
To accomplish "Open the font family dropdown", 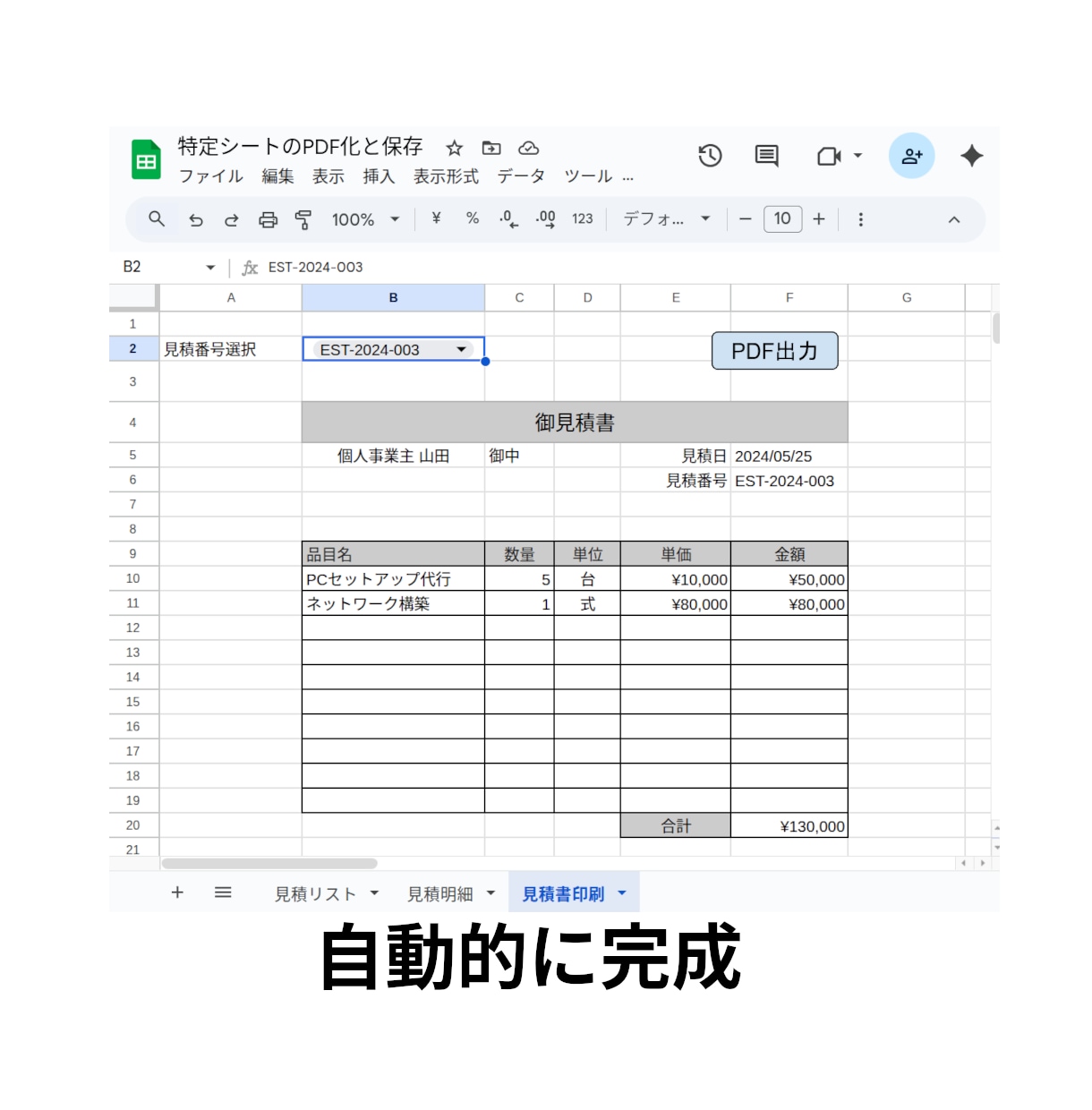I will [667, 218].
